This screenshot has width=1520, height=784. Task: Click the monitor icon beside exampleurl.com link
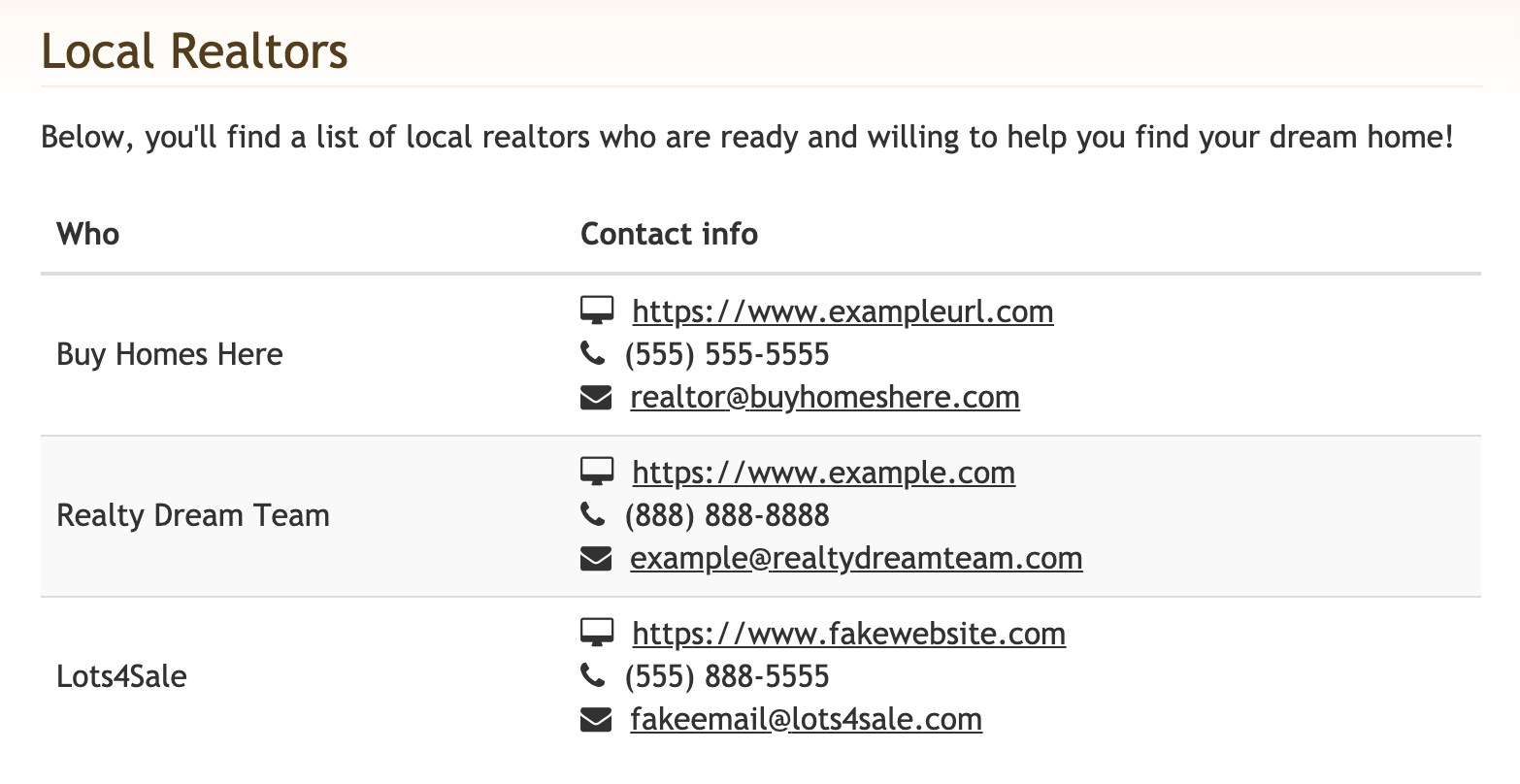pos(597,311)
